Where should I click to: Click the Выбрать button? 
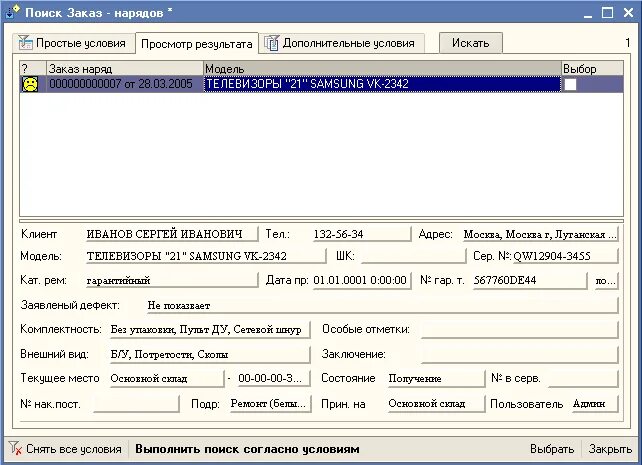tap(552, 449)
